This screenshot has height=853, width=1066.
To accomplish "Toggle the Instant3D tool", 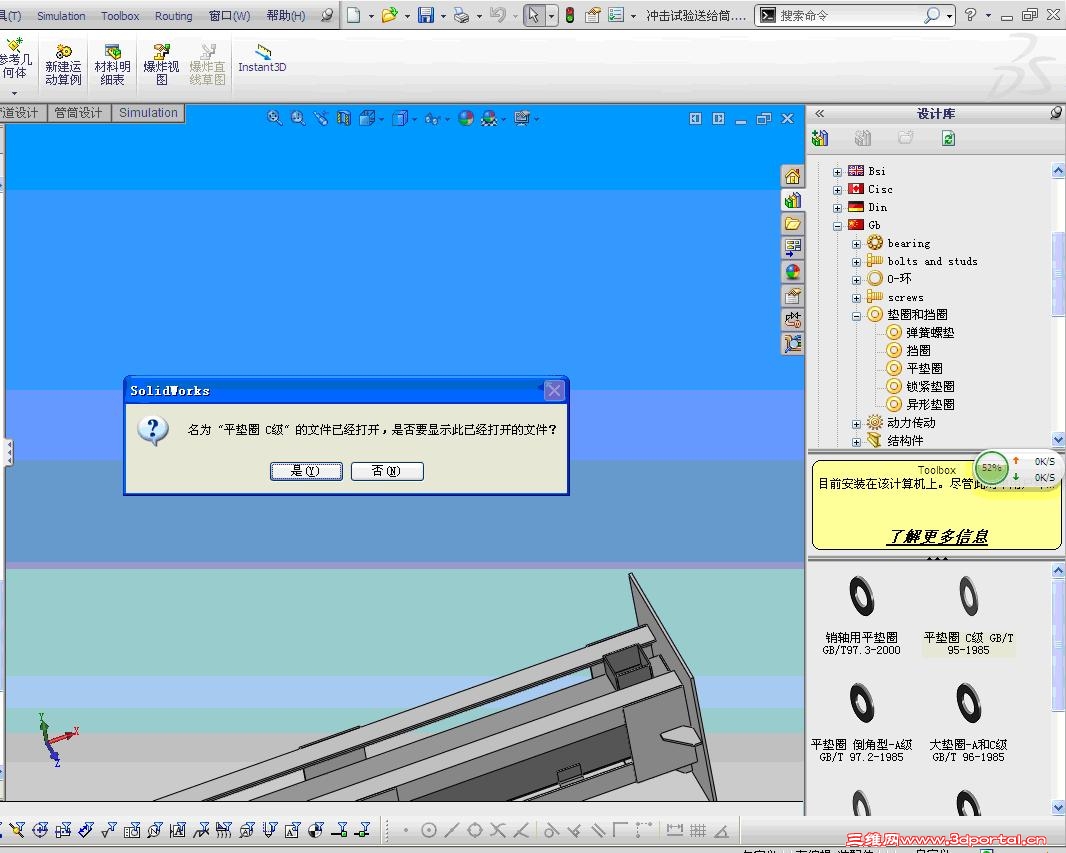I will [262, 58].
